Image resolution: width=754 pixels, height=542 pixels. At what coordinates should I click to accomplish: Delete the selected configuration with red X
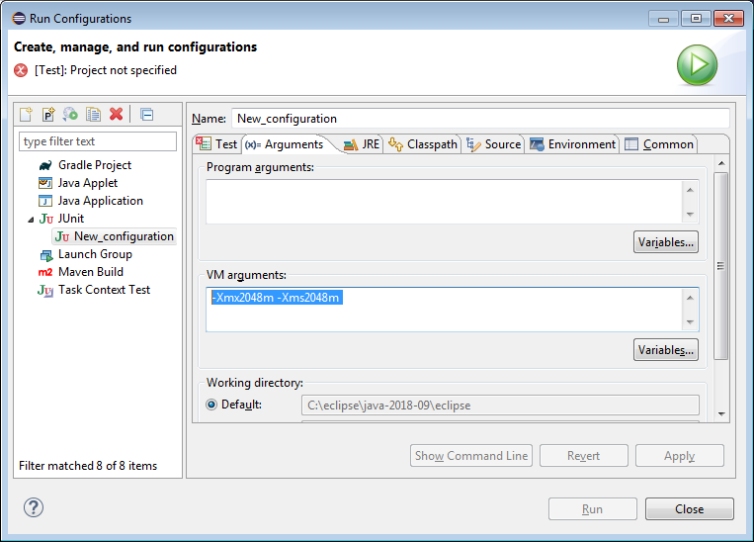(116, 115)
